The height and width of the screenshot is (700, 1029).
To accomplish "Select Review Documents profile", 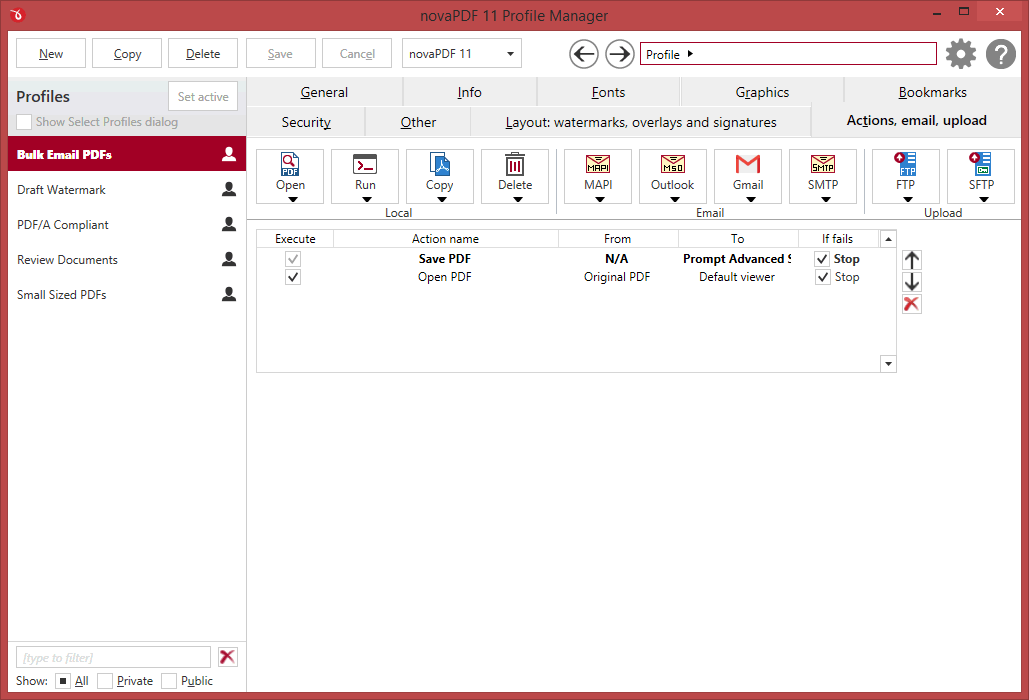I will 127,259.
